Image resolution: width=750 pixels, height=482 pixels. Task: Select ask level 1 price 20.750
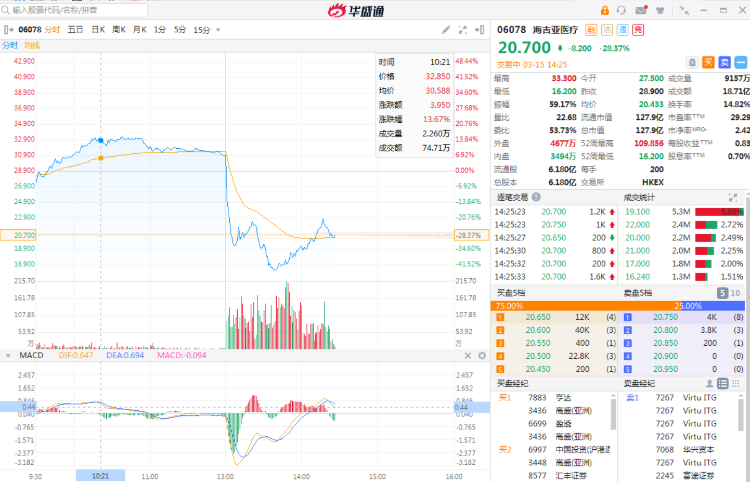tap(665, 317)
